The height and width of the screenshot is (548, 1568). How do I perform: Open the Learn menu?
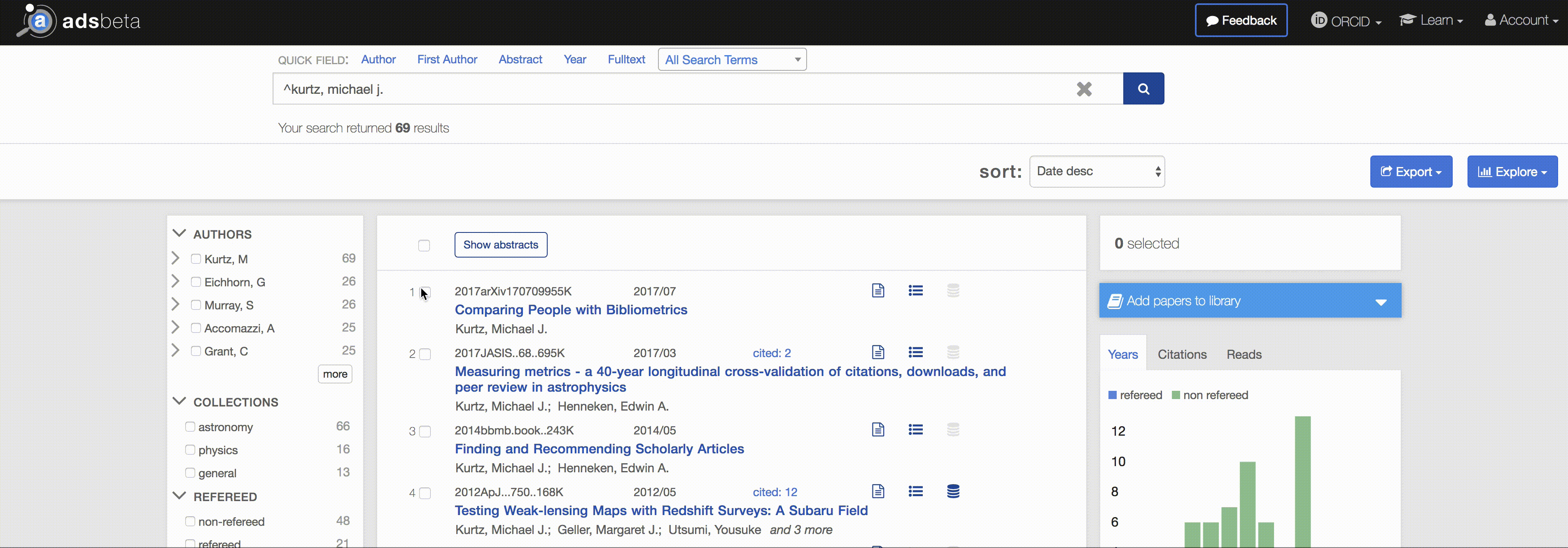coord(1432,20)
